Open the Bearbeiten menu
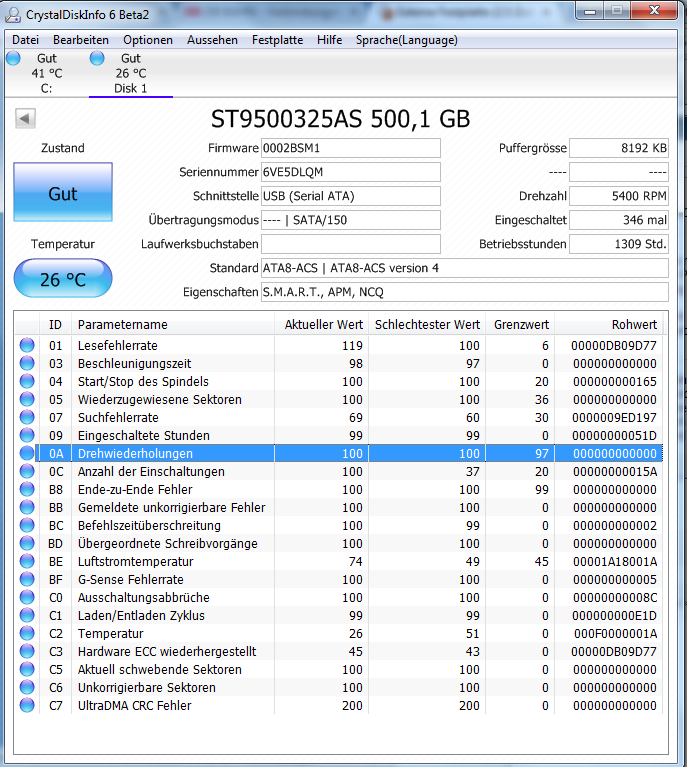This screenshot has width=687, height=767. [x=81, y=40]
